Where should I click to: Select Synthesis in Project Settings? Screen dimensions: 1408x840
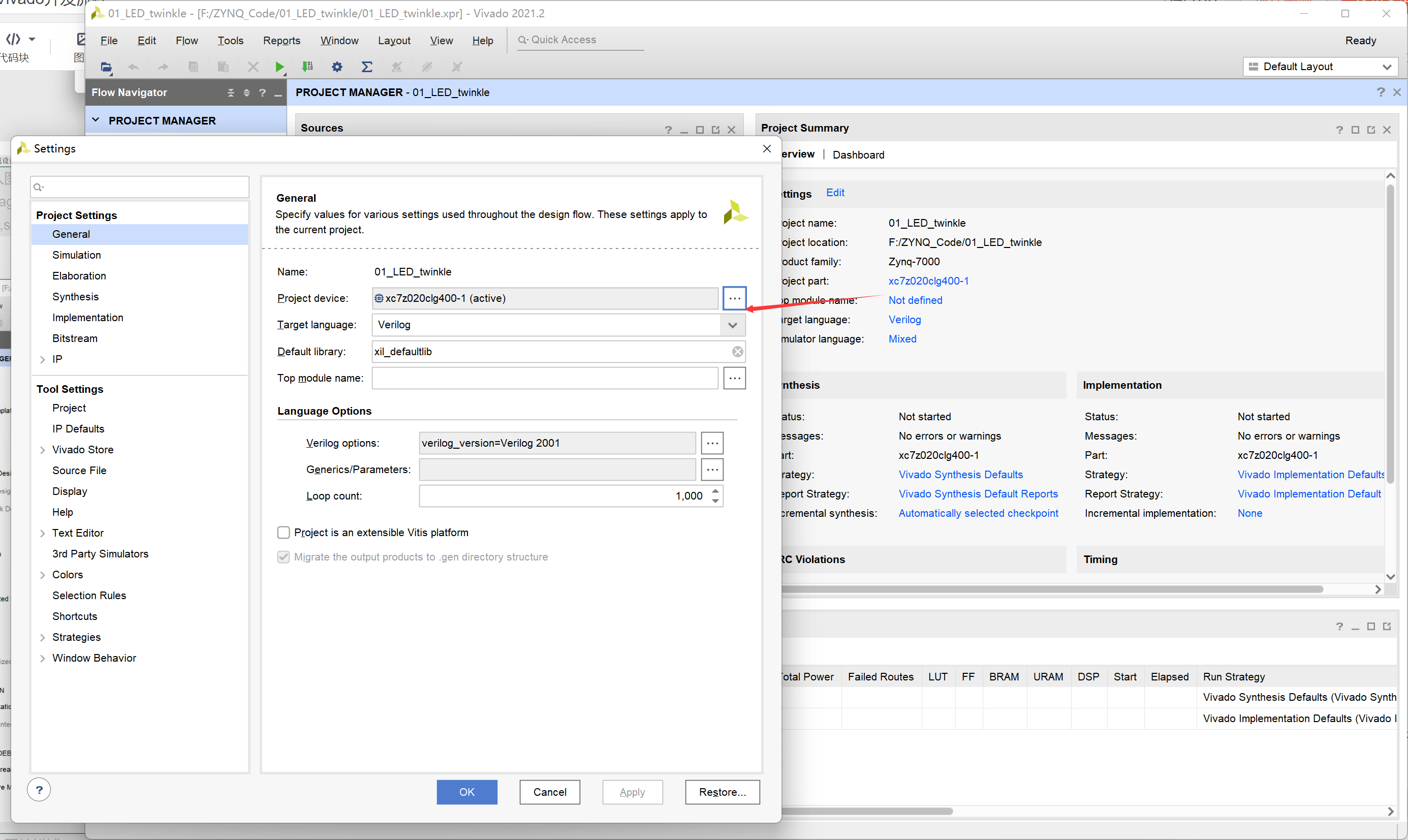pos(75,297)
